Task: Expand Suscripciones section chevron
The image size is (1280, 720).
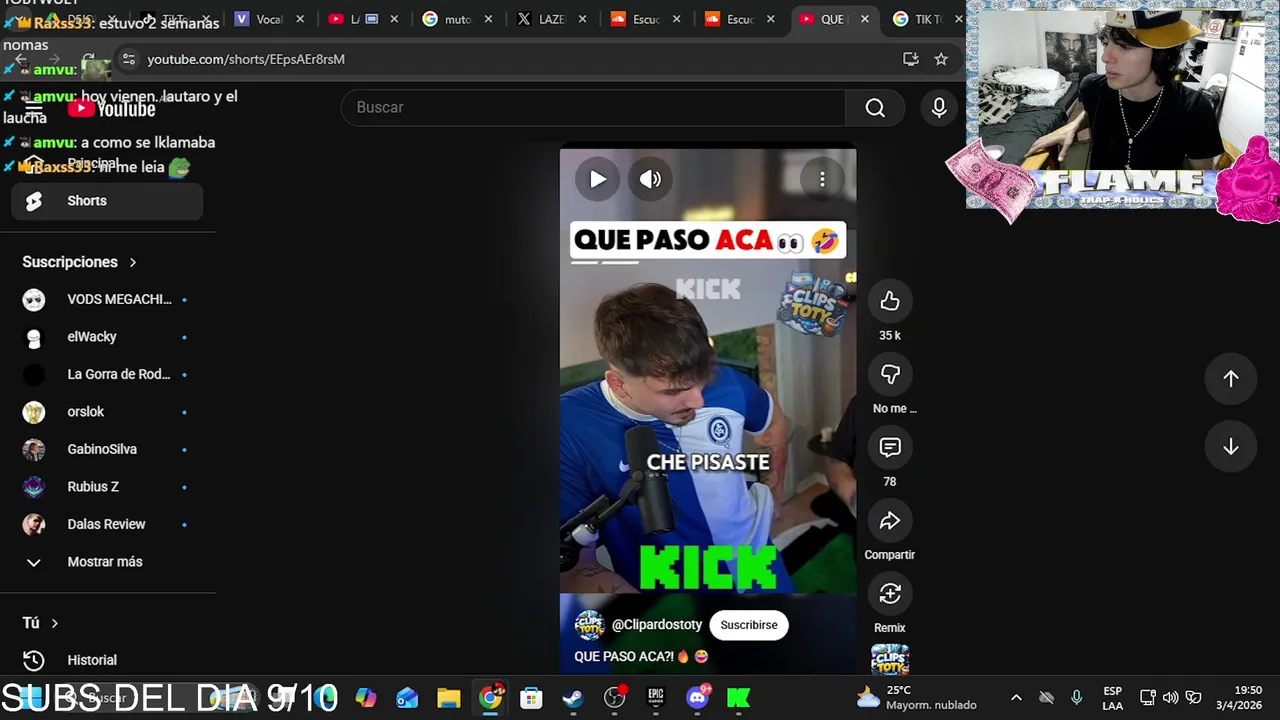Action: [132, 262]
